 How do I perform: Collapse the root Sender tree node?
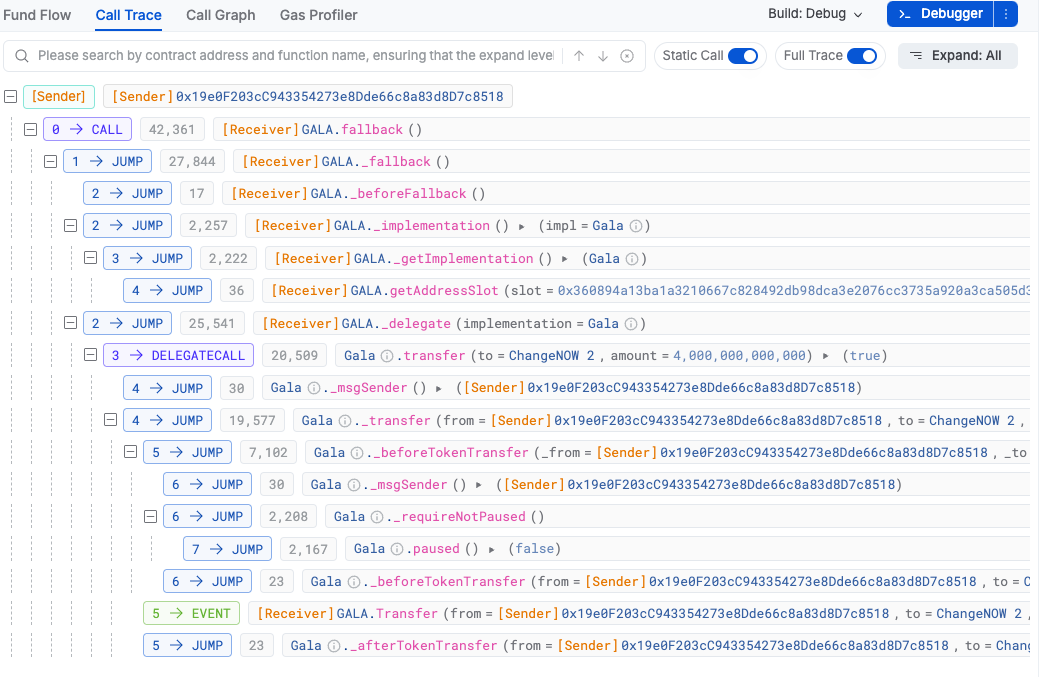11,97
